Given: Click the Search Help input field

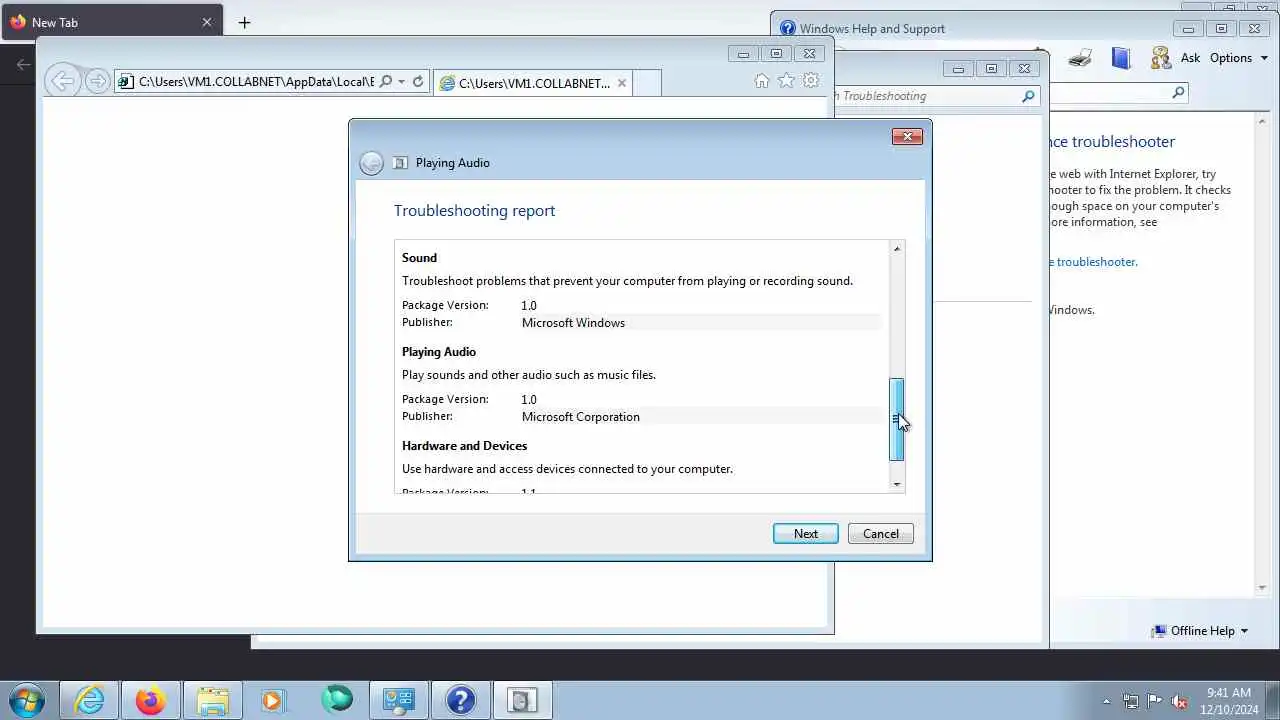Looking at the screenshot, I should (x=1108, y=93).
